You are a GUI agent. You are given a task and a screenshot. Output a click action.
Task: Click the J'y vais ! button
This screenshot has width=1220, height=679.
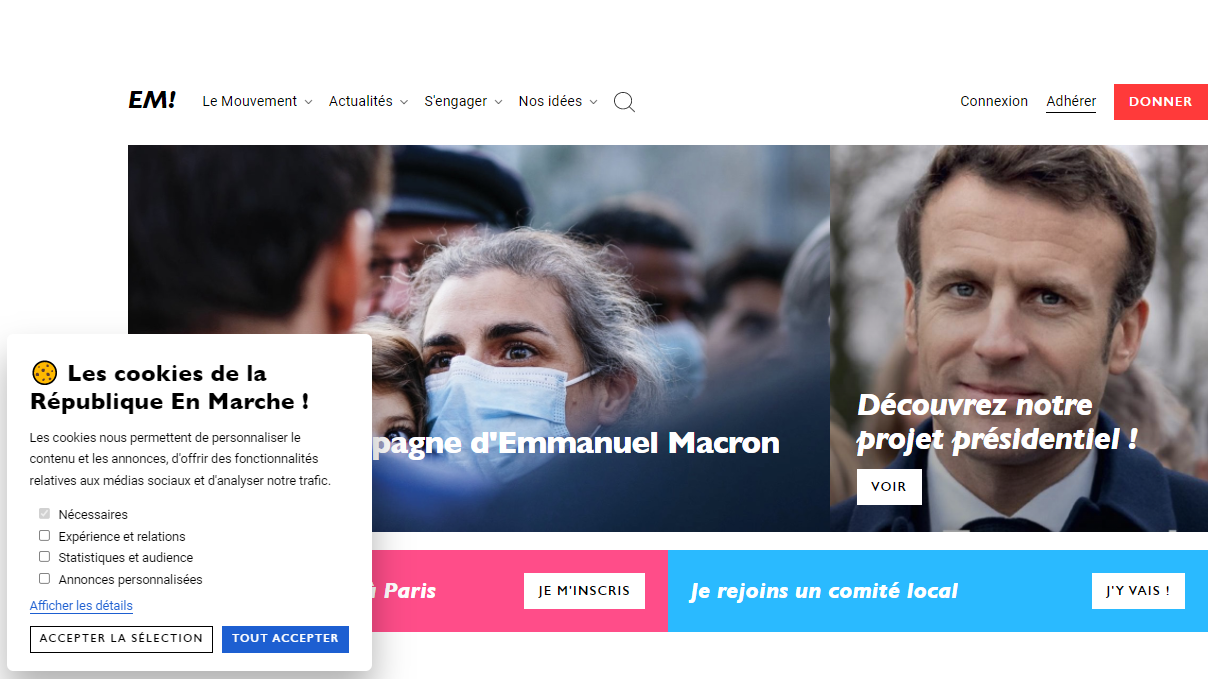[1138, 591]
